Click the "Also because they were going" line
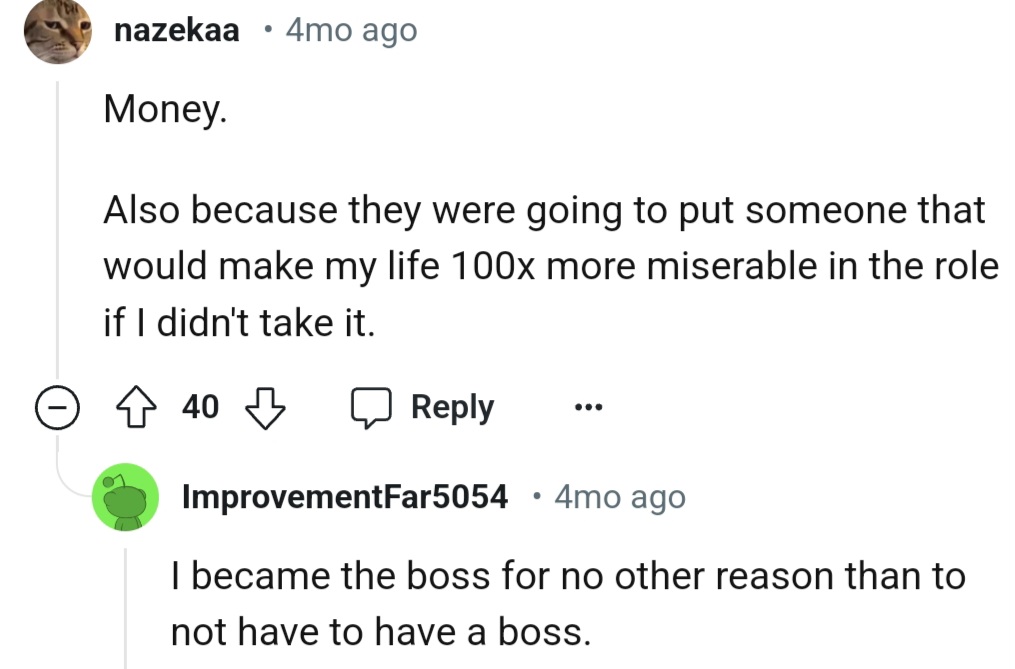The height and width of the screenshot is (669, 1015). click(544, 211)
